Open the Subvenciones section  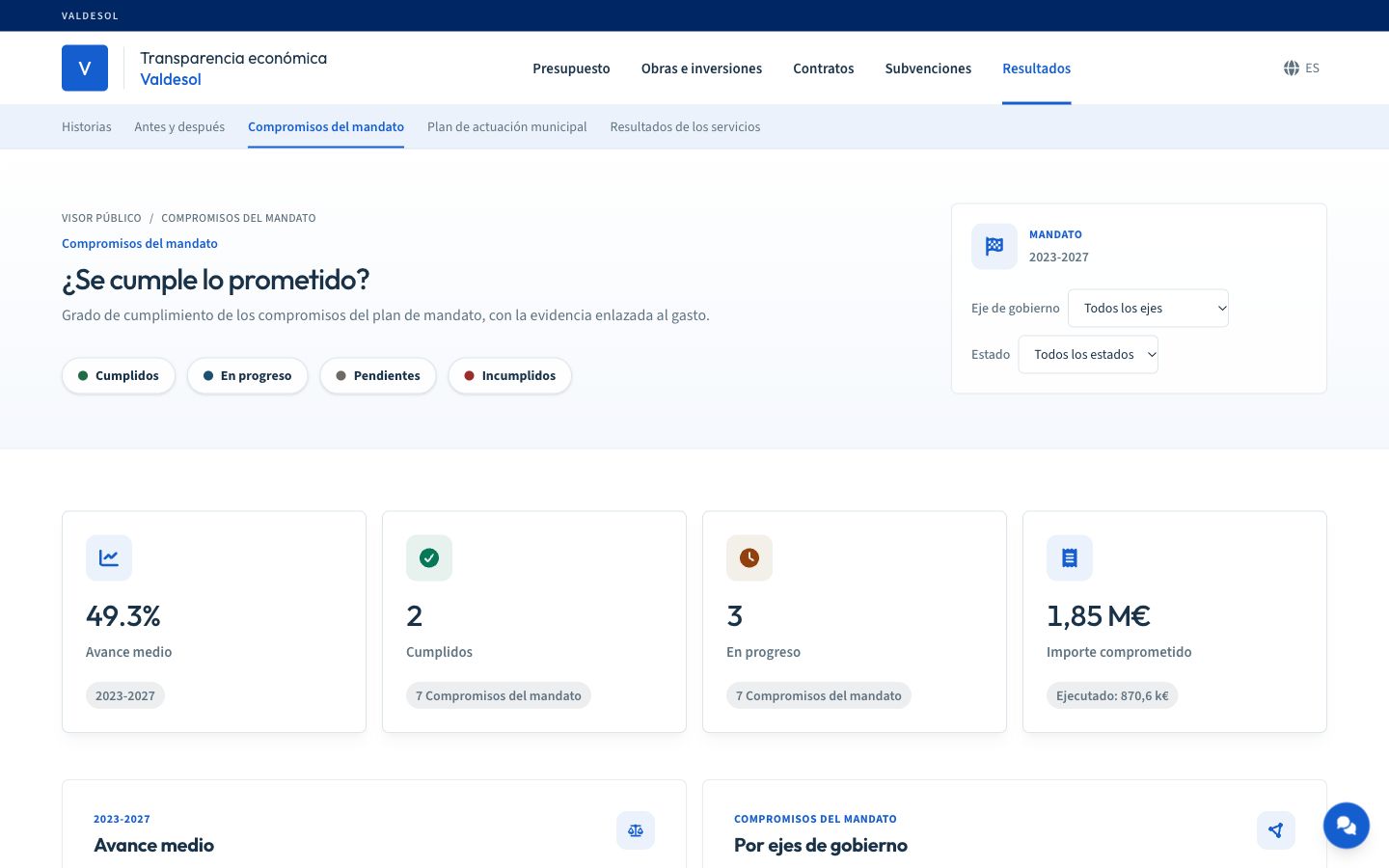click(x=928, y=68)
